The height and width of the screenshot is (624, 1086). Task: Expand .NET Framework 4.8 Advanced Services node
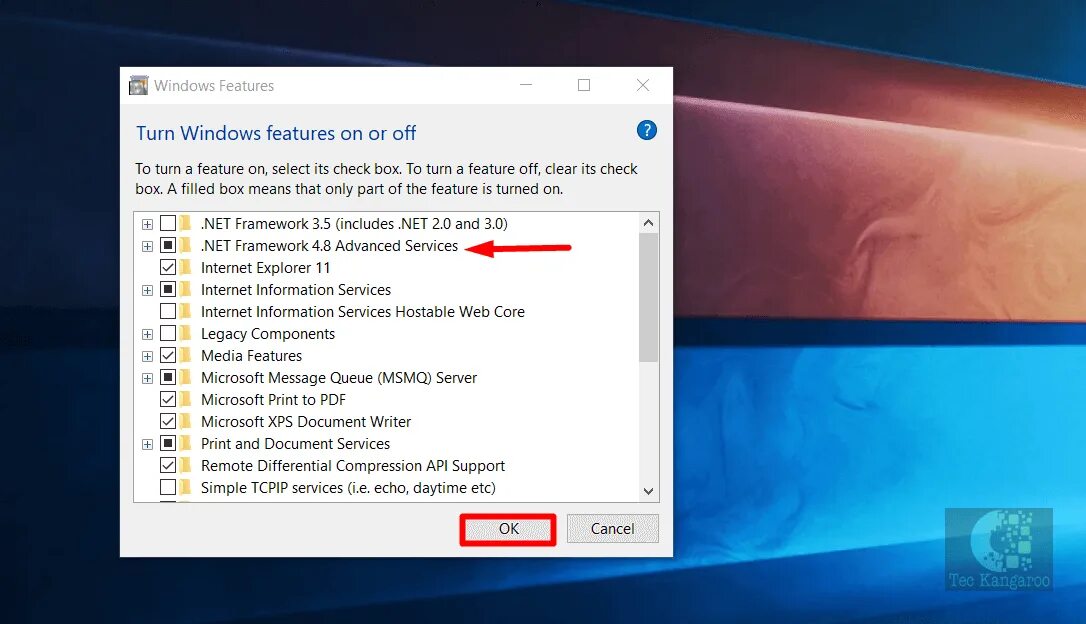click(147, 247)
